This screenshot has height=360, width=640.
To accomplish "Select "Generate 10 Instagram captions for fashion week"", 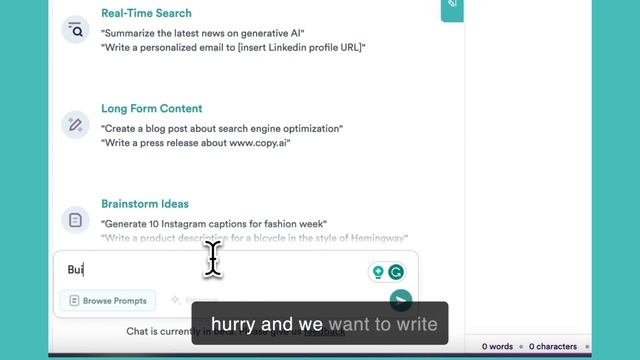I will (x=214, y=224).
